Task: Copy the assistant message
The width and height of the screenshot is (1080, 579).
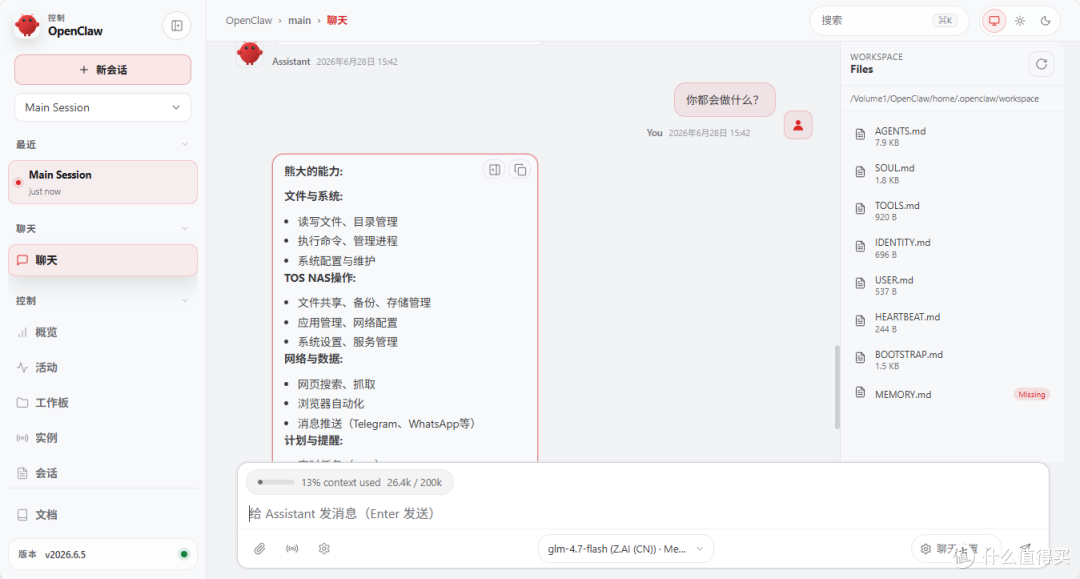Action: coord(520,169)
